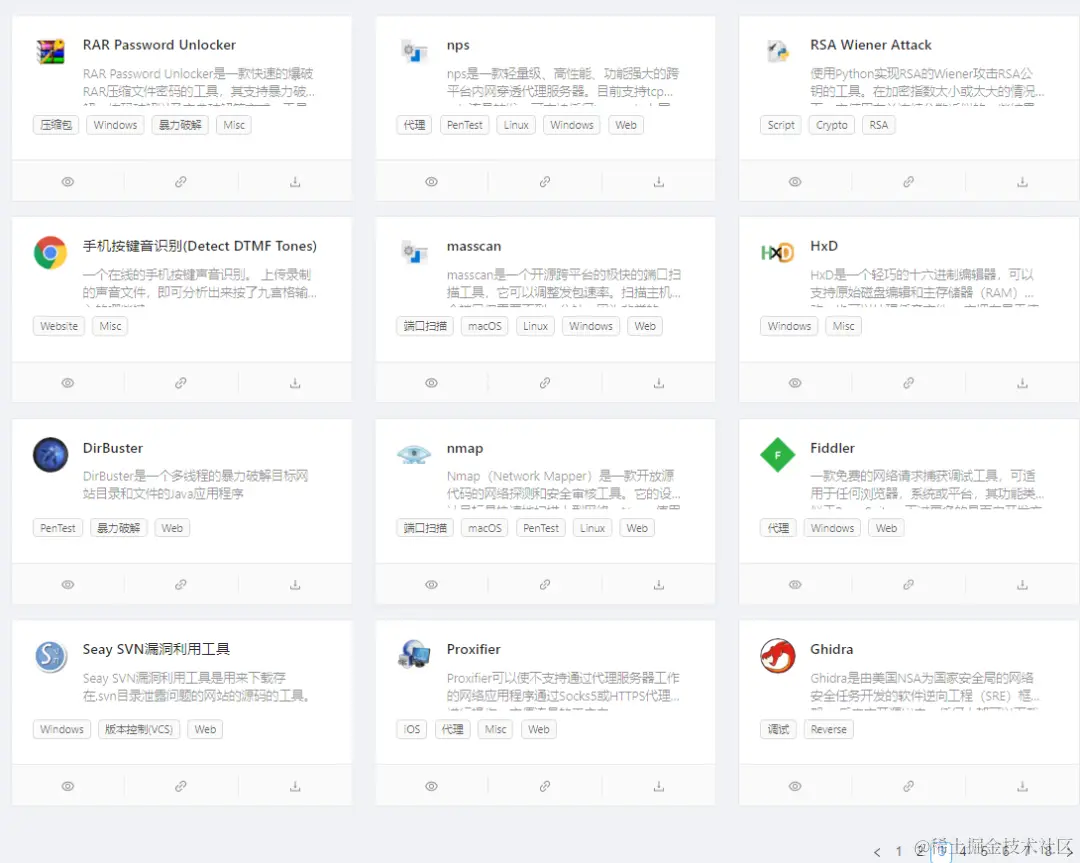This screenshot has width=1080, height=863.
Task: Select the iOS tag on Proxifier
Action: [x=412, y=729]
